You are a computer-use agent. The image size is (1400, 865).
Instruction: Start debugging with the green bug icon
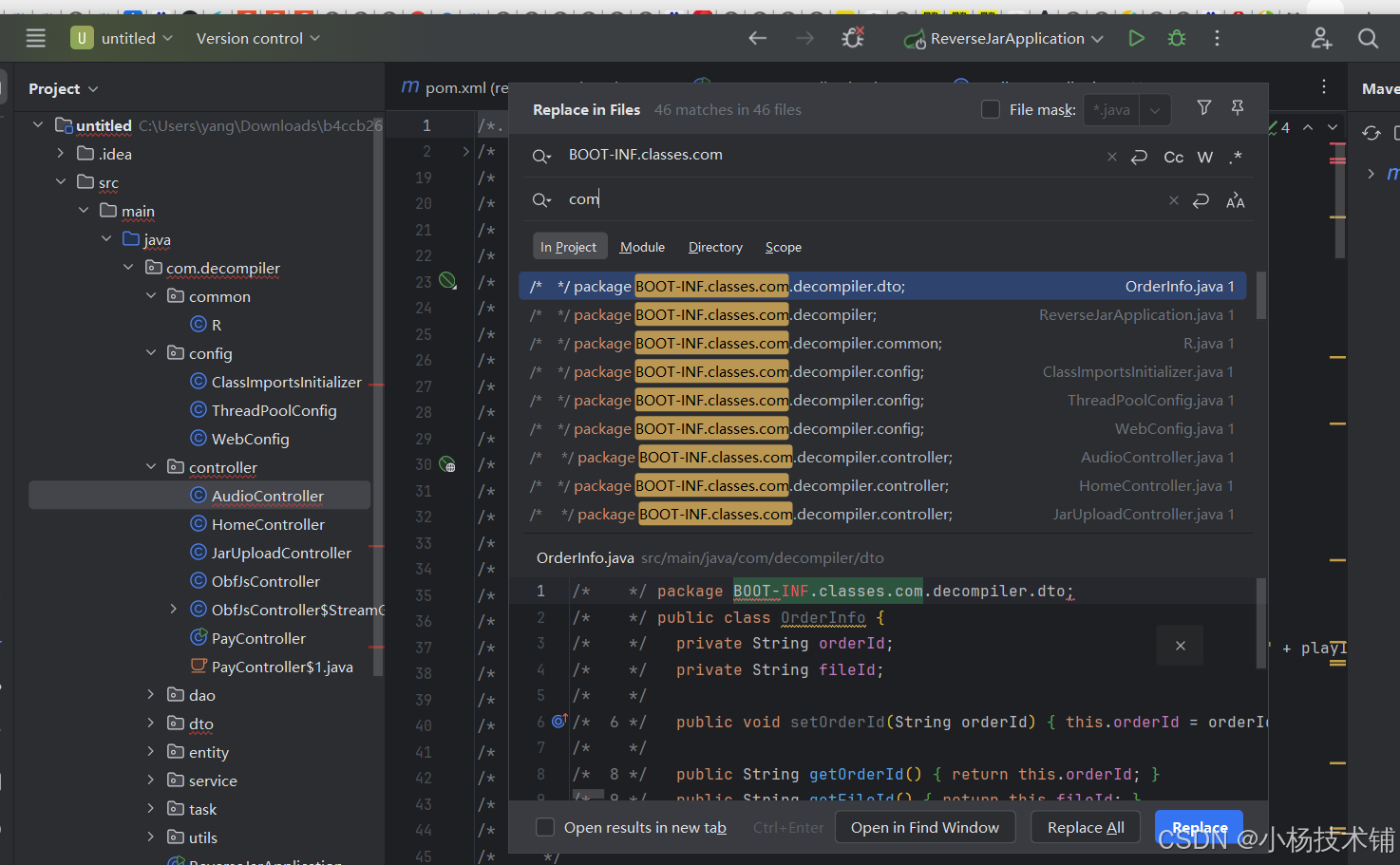click(x=1177, y=38)
